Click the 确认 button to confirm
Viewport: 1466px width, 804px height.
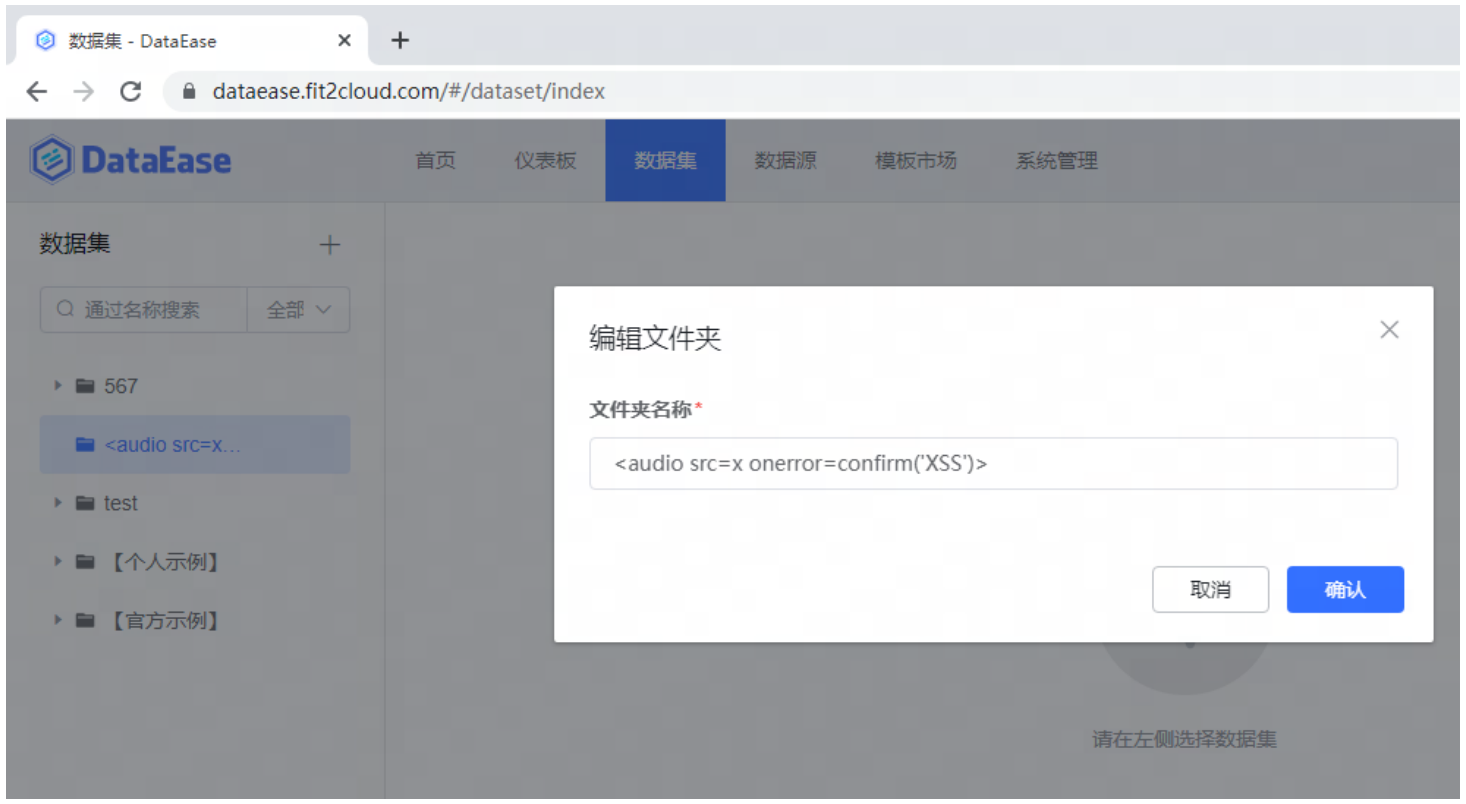pos(1344,590)
